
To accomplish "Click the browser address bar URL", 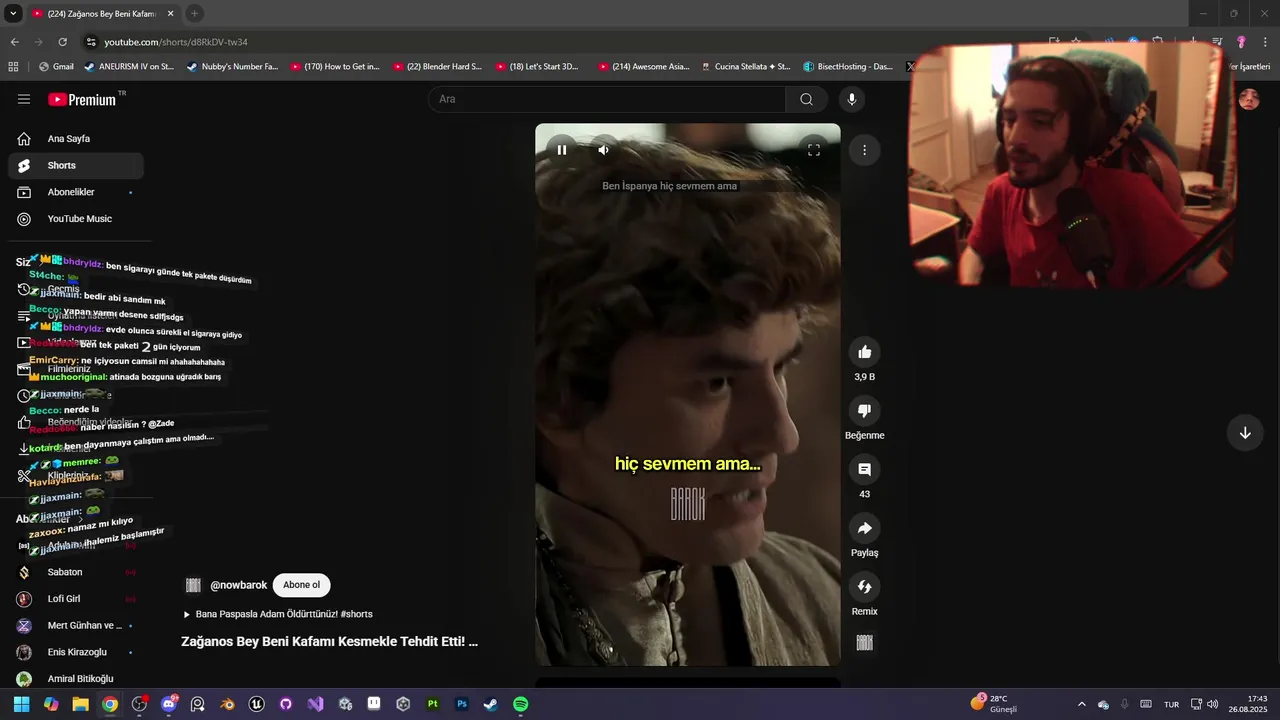I will click(x=176, y=42).
